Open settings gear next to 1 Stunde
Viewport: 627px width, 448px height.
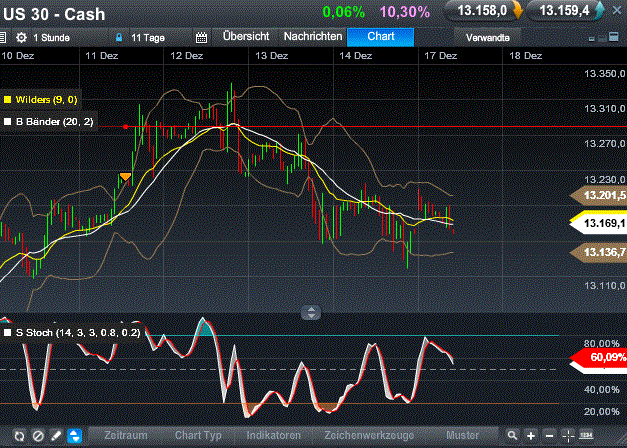[x=21, y=37]
